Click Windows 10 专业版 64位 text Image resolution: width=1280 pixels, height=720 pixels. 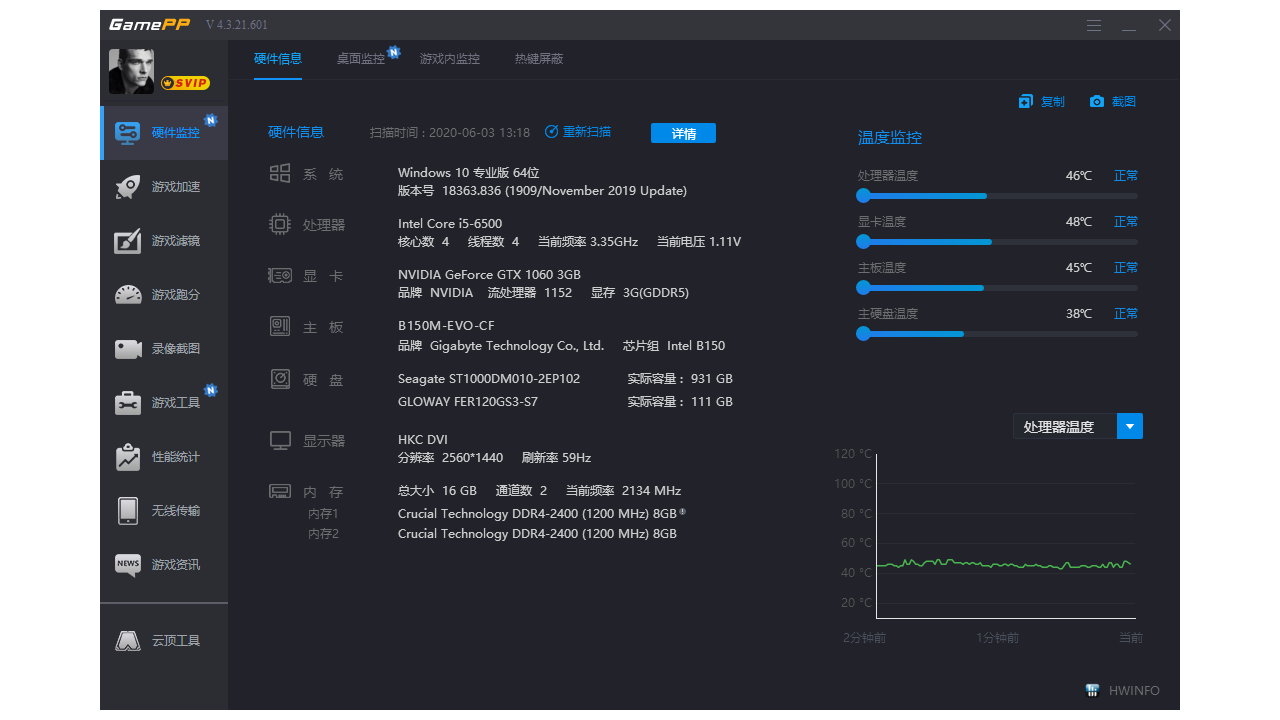pos(469,173)
